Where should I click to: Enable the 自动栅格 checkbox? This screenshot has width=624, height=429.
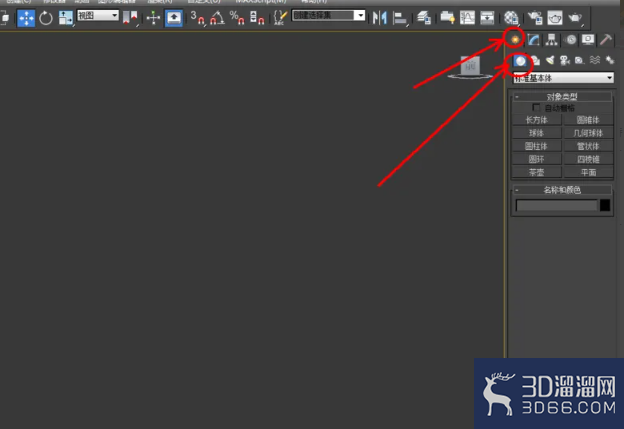point(536,107)
